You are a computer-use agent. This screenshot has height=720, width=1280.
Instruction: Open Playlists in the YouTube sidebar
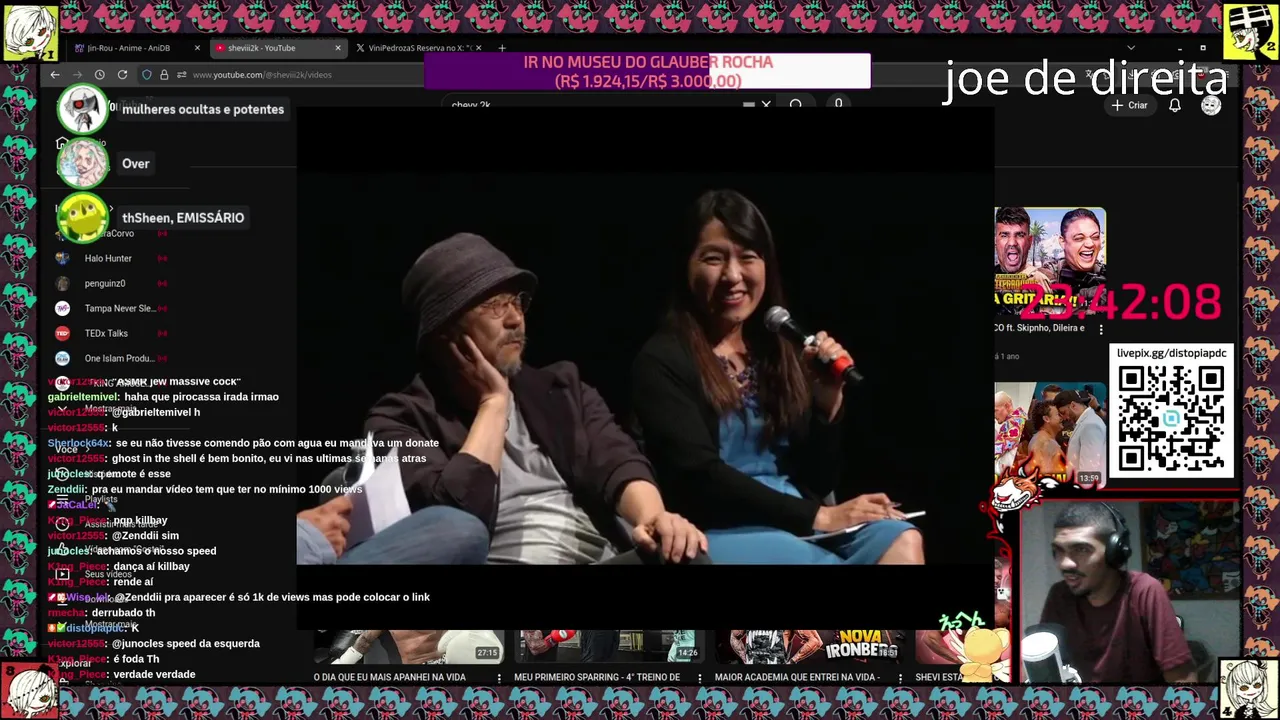coord(101,499)
